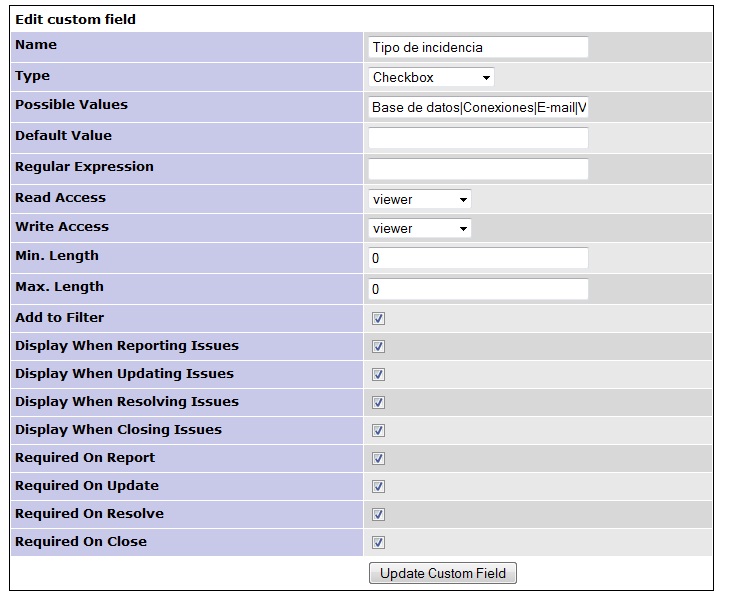Click the Regular Expression field
Image resolution: width=737 pixels, height=603 pixels.
tap(478, 169)
